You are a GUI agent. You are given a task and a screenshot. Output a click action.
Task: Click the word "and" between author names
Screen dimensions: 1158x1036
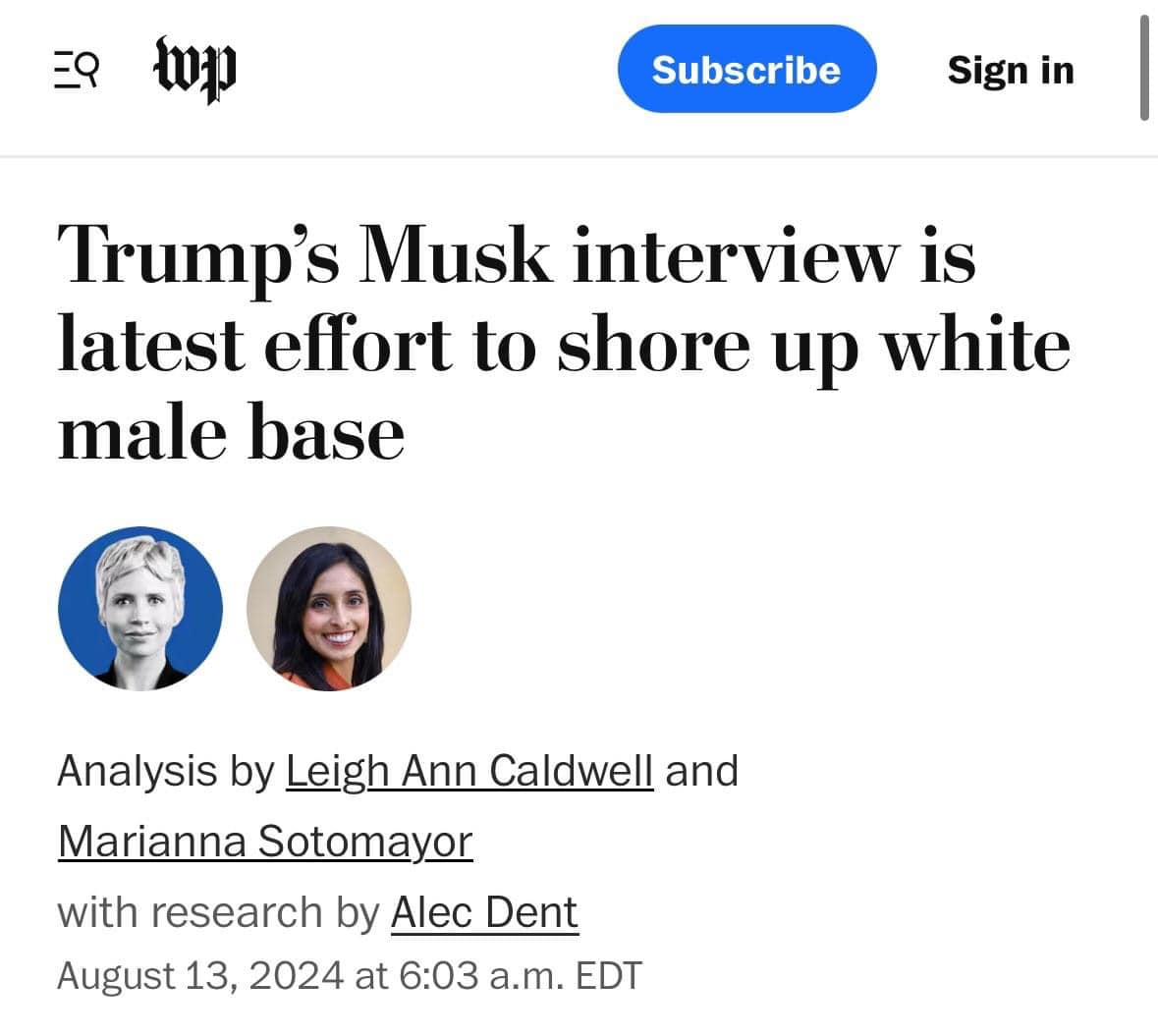pyautogui.click(x=701, y=771)
